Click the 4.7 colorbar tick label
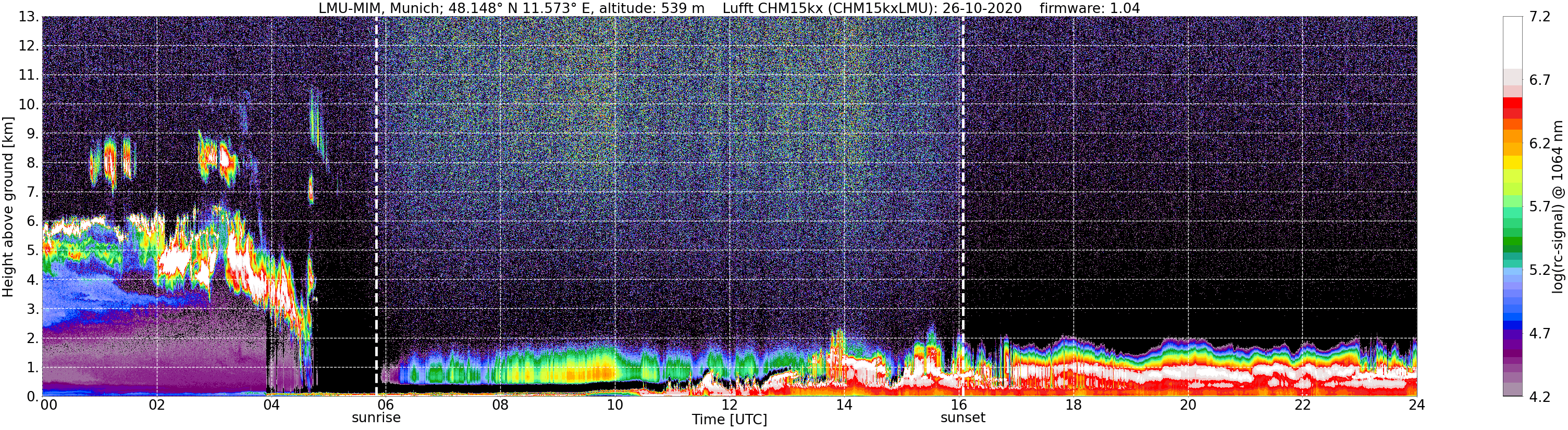Image resolution: width=1568 pixels, height=430 pixels. point(1539,333)
